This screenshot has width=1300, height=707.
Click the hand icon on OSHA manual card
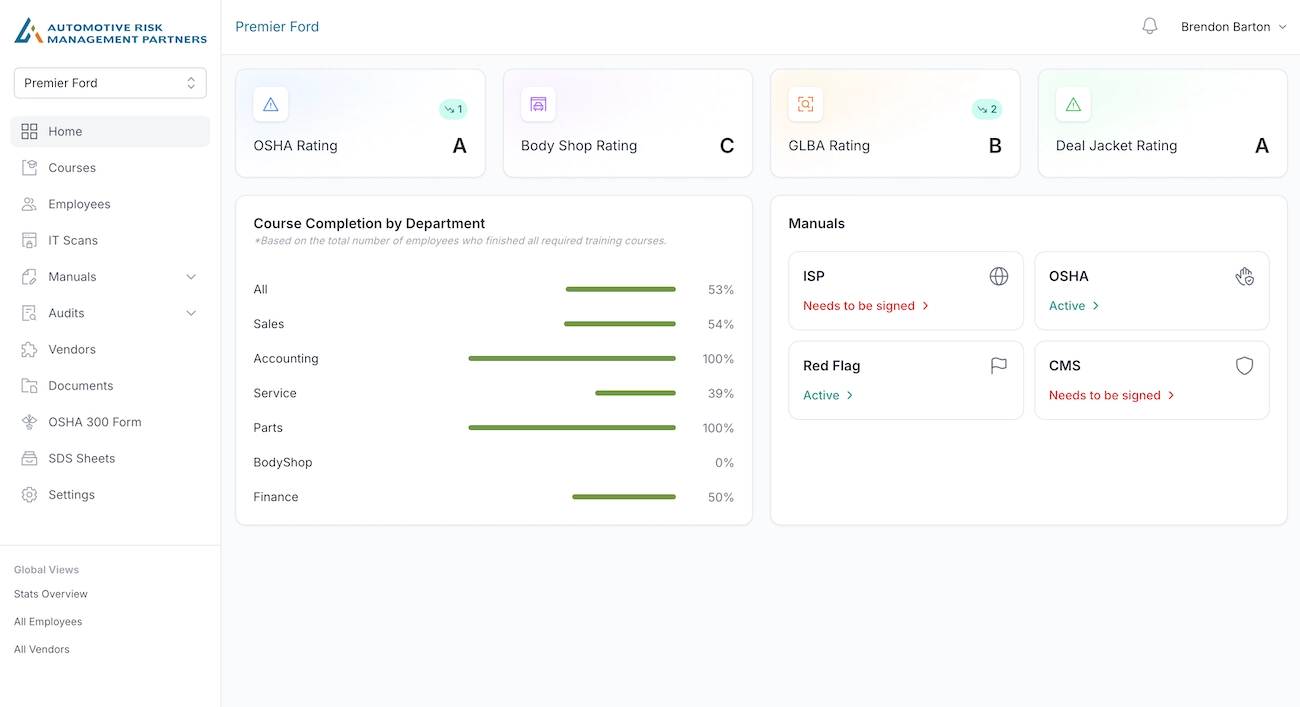[1244, 276]
